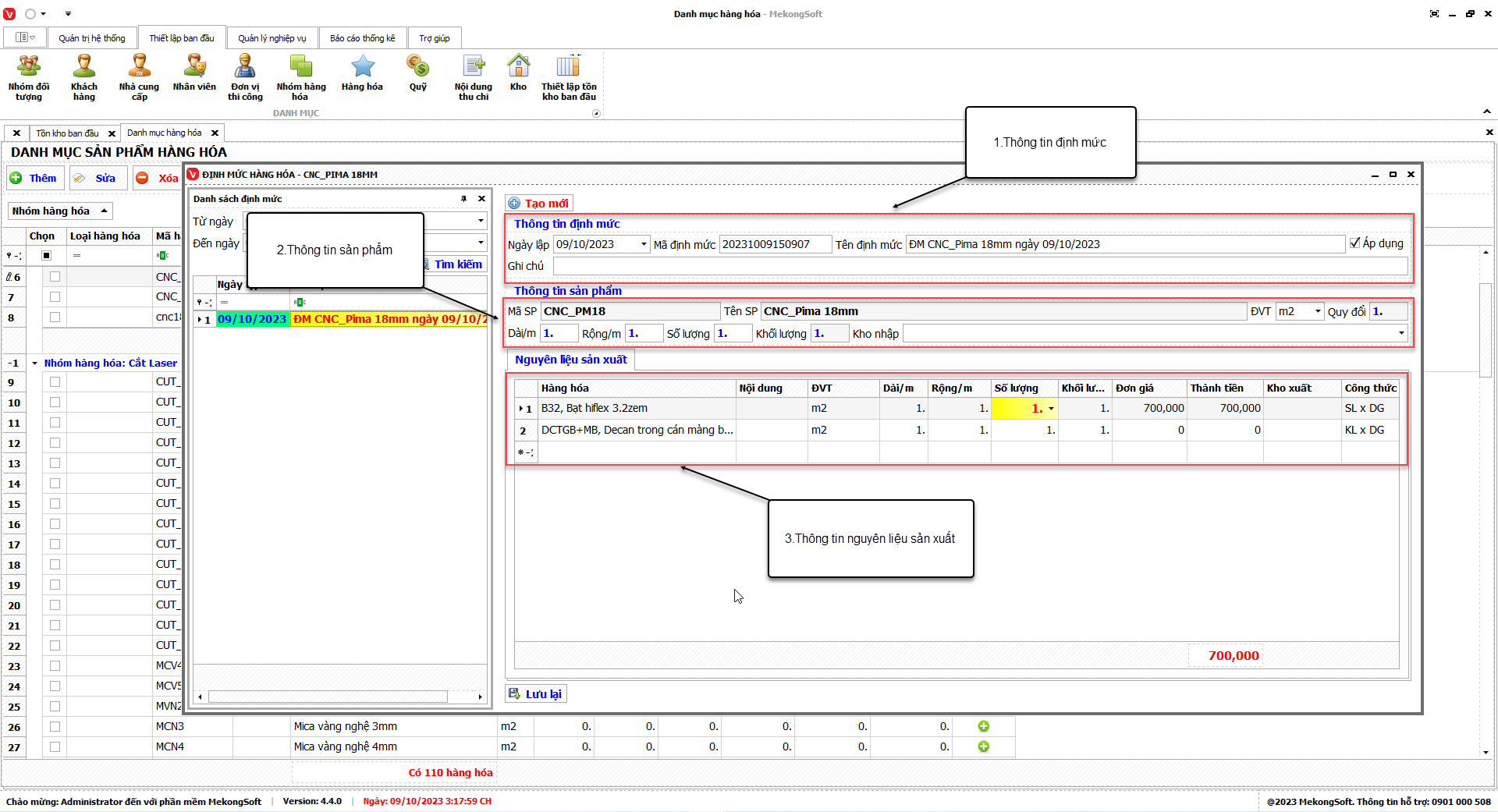Open the Kho nhập warehouse dropdown
This screenshot has width=1498, height=812.
pos(1401,334)
